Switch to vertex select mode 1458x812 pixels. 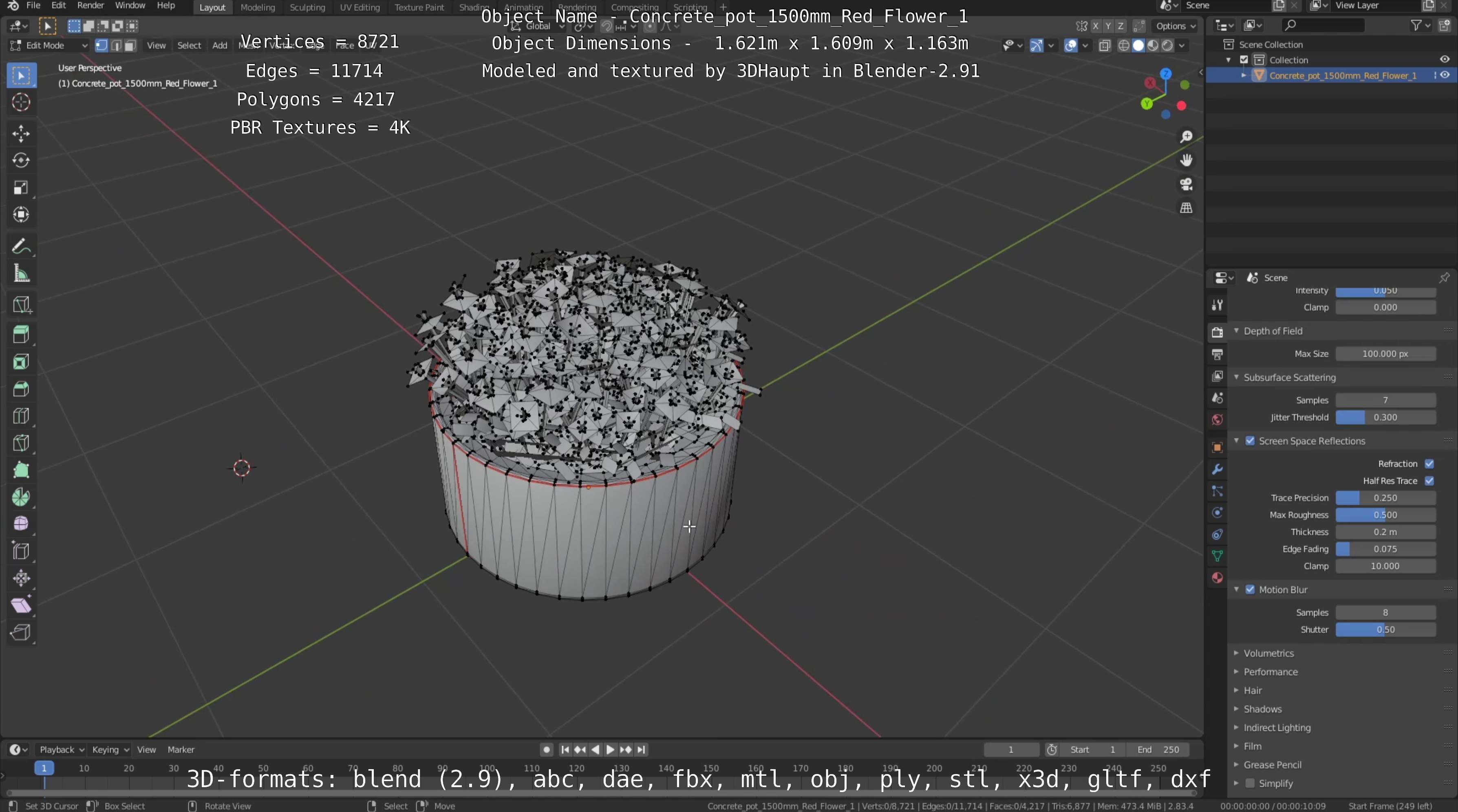coord(102,46)
